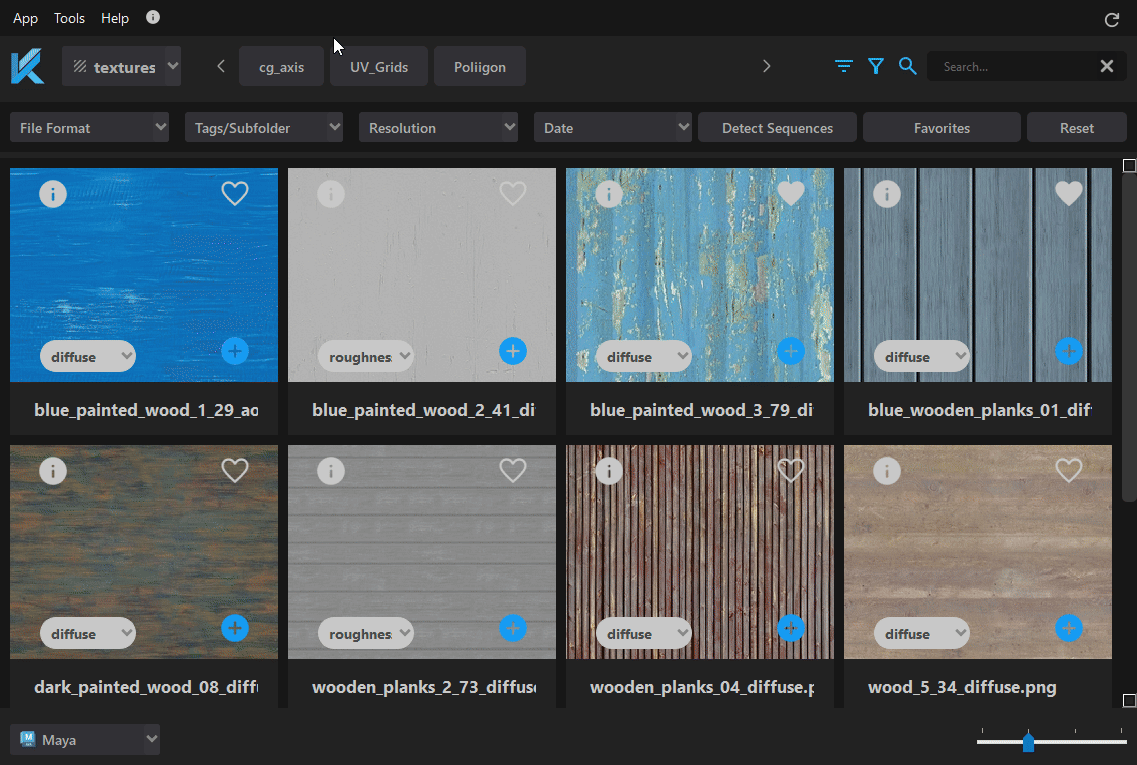Add wood_5_34_diffuse with plus button
The height and width of the screenshot is (765, 1137).
[1069, 628]
